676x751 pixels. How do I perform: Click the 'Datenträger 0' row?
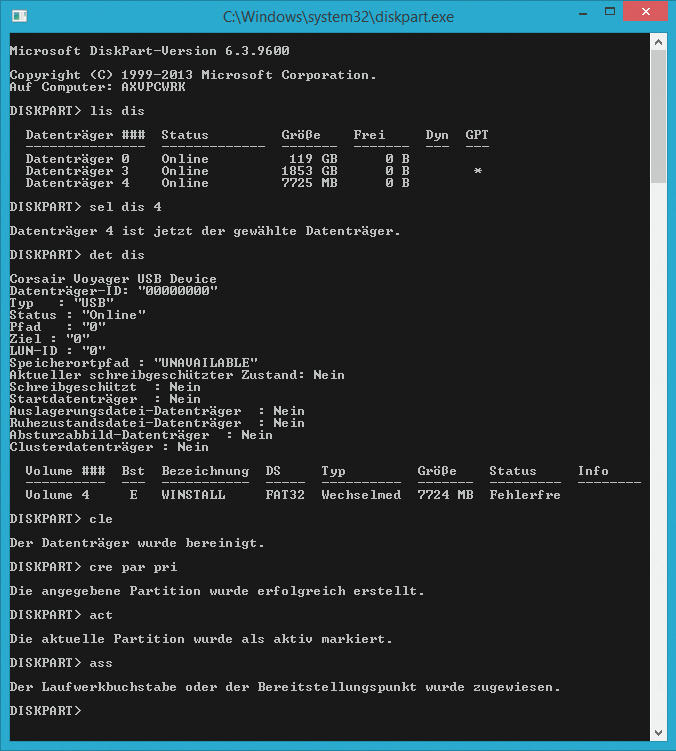click(218, 159)
